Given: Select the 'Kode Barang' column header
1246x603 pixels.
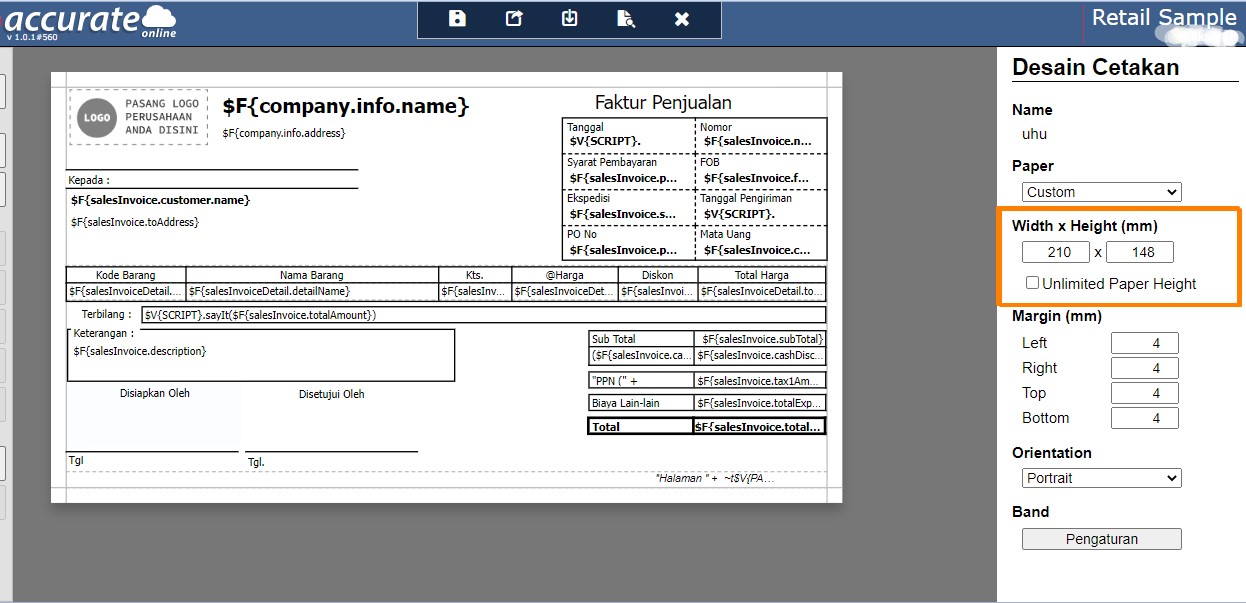Looking at the screenshot, I should pos(126,275).
